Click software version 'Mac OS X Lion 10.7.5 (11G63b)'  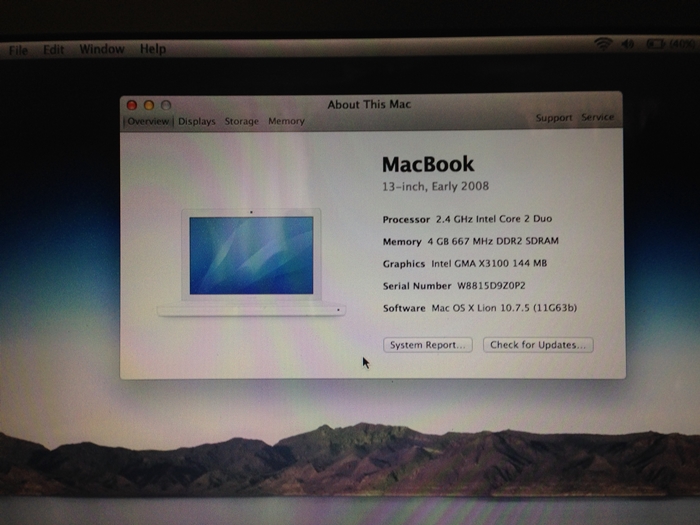pos(504,308)
